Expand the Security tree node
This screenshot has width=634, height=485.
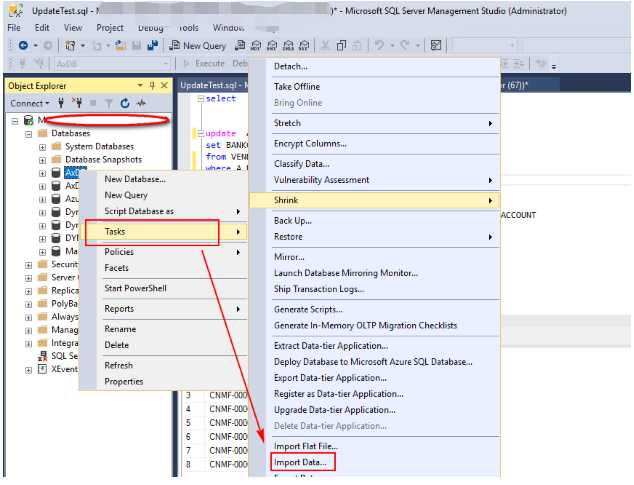click(29, 265)
